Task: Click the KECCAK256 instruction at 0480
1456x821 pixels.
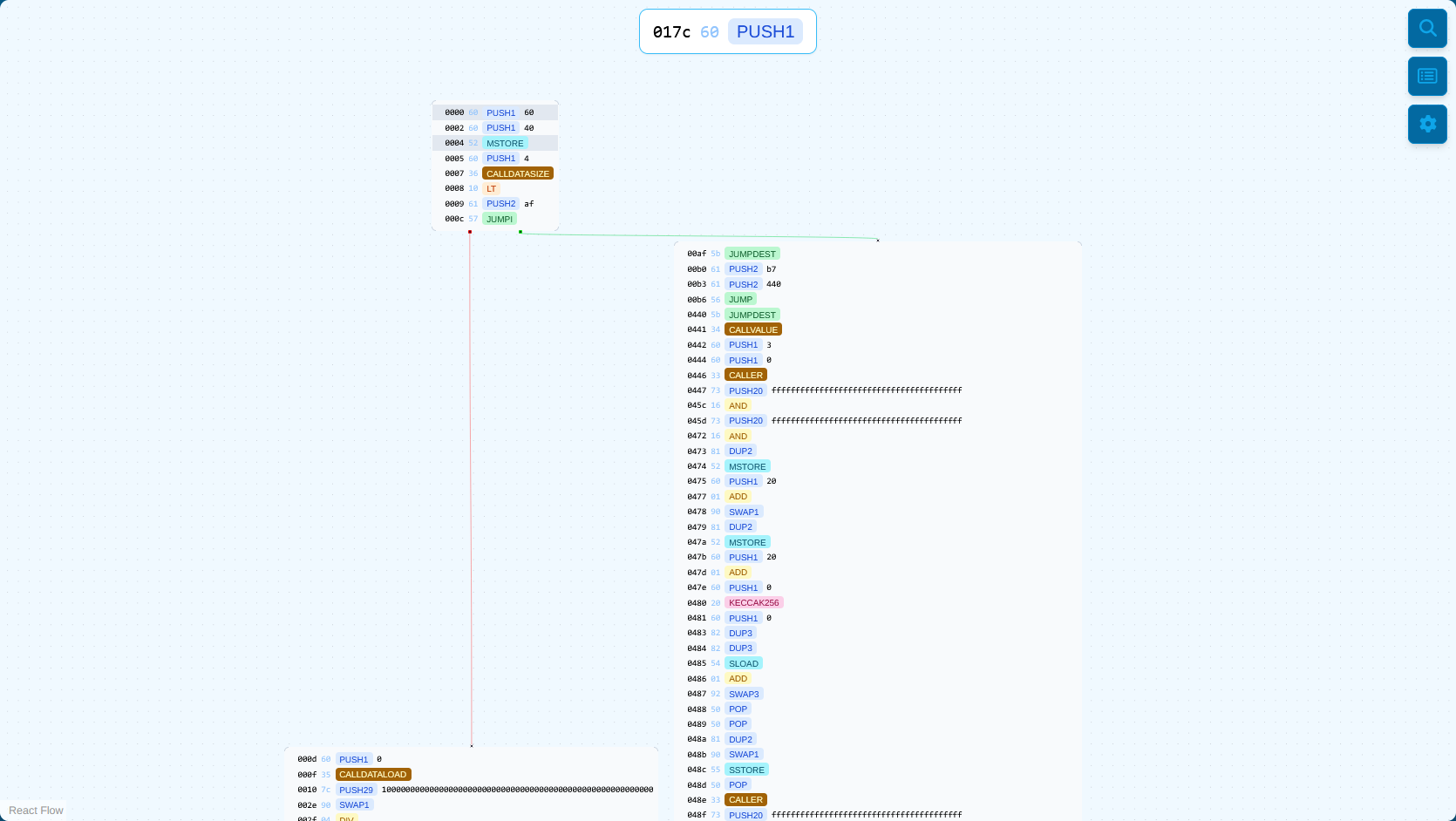Action: (x=754, y=602)
